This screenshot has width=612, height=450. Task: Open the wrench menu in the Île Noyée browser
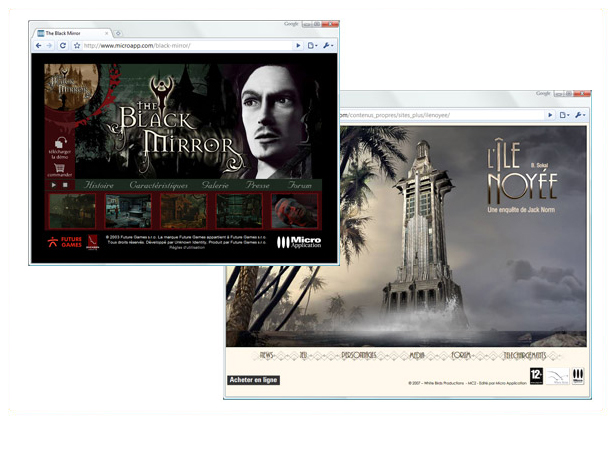click(580, 115)
